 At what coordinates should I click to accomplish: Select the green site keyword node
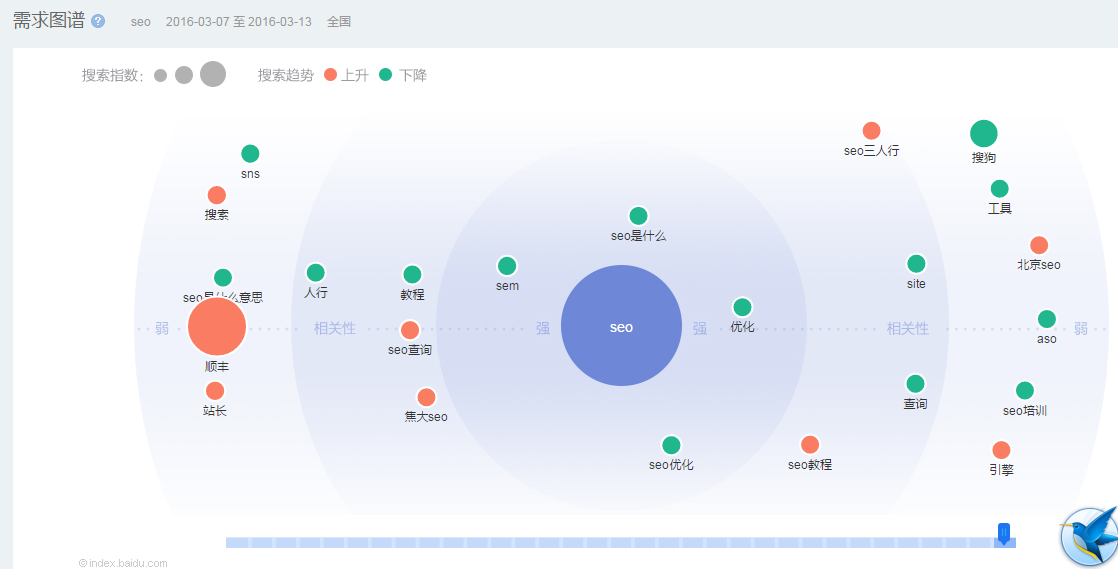pos(916,264)
